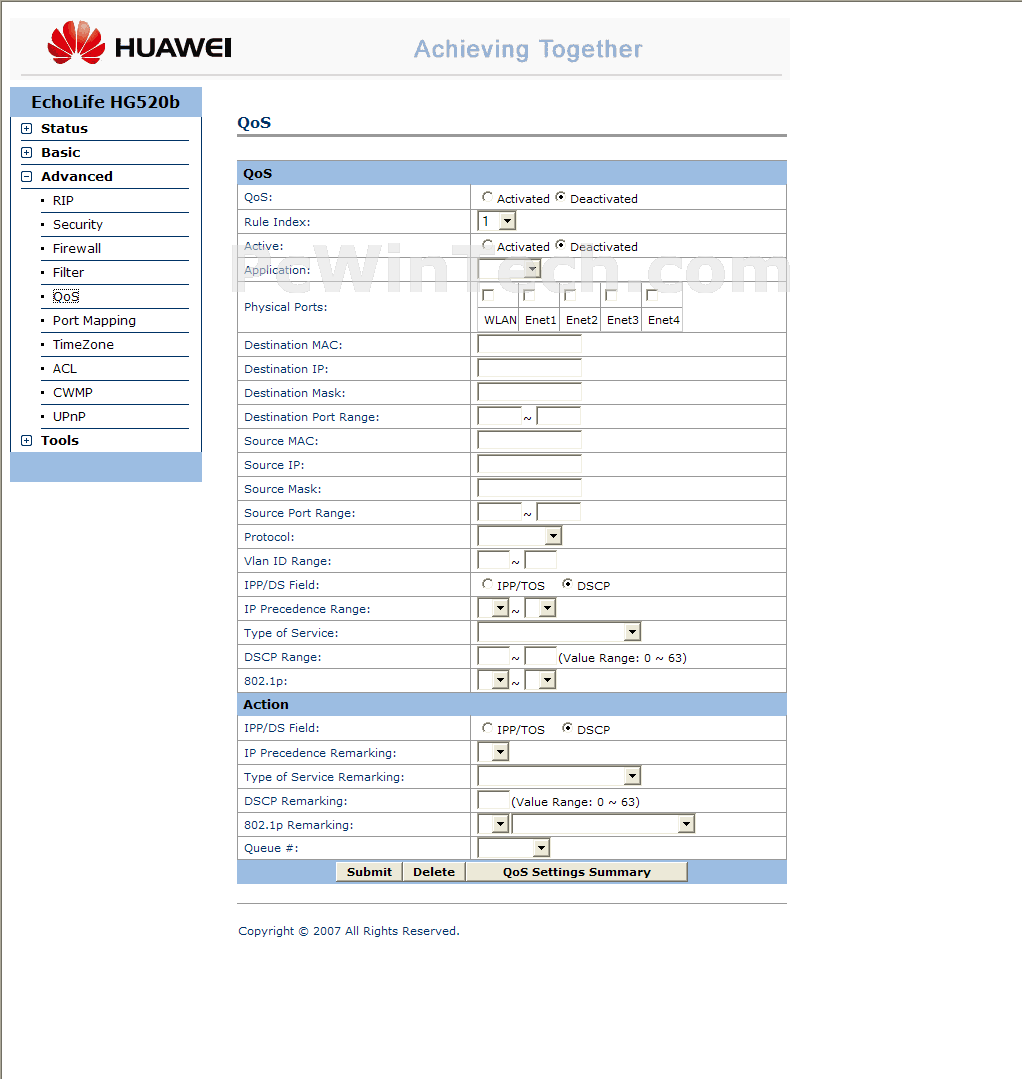
Task: Click Destination Port Range start field
Action: point(500,416)
